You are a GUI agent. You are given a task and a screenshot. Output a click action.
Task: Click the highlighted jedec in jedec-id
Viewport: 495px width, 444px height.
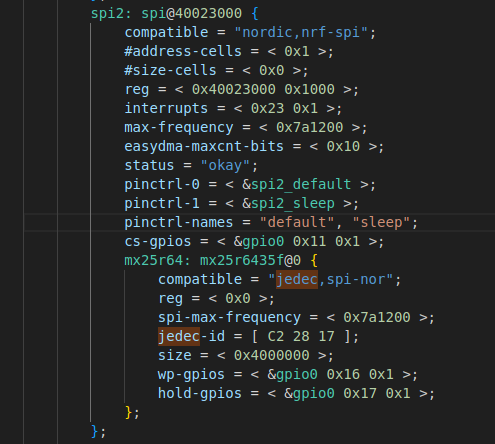[x=179, y=337]
